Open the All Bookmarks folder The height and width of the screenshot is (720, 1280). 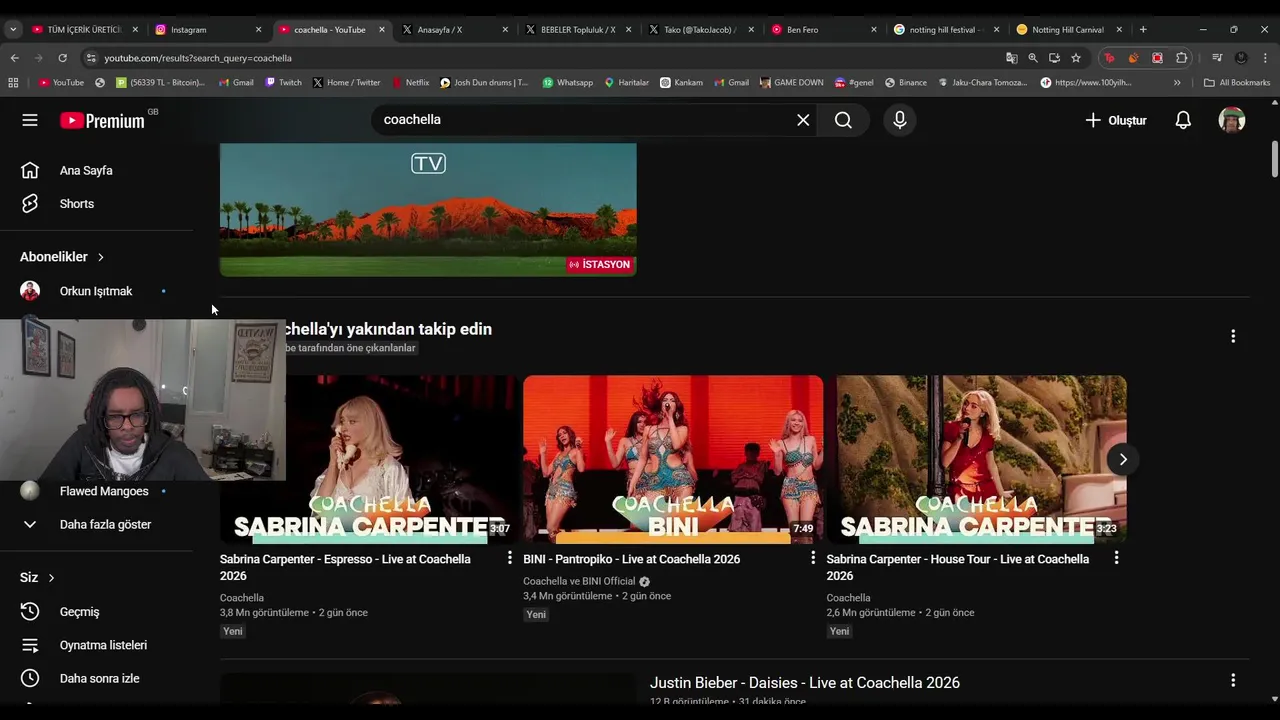1236,83
